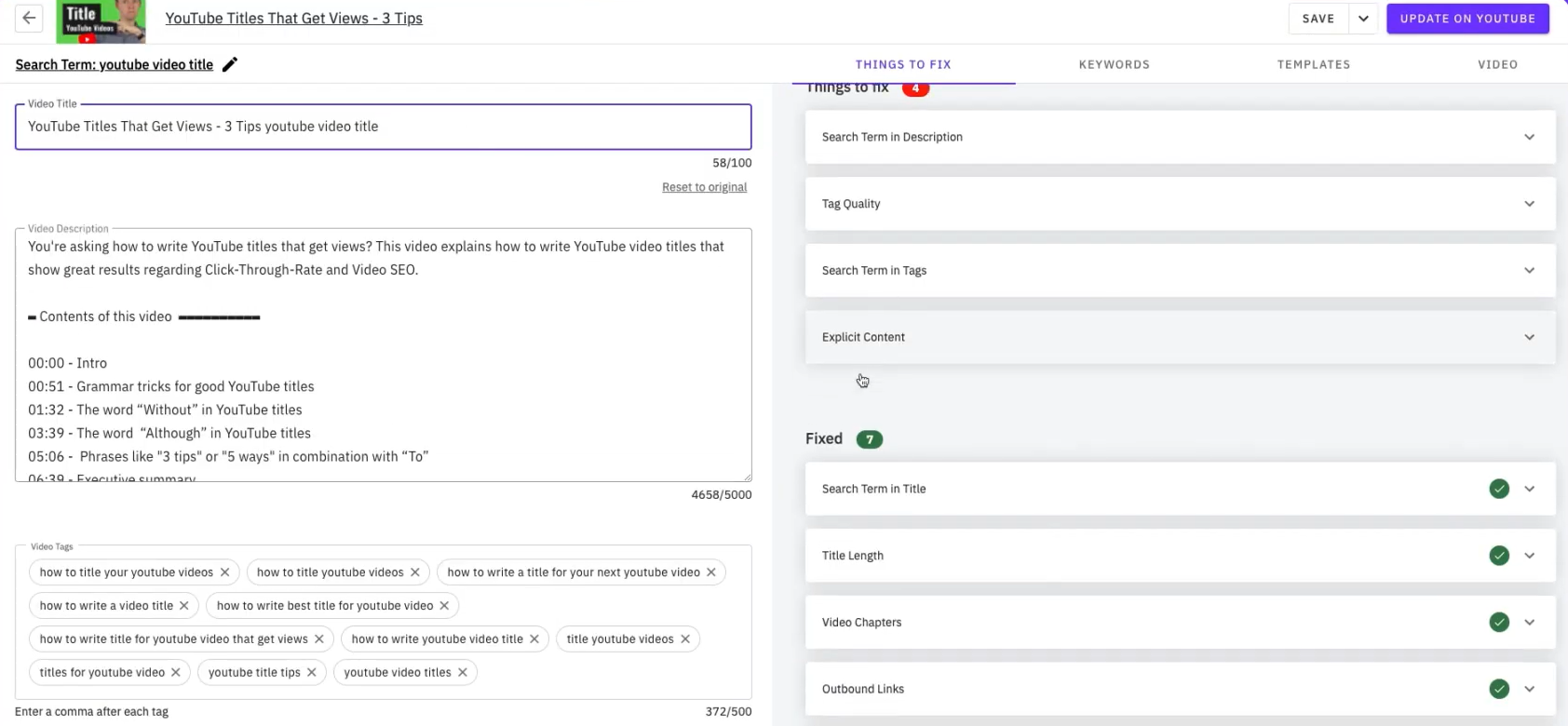Remove tag 'title youtube videos'

pos(685,639)
